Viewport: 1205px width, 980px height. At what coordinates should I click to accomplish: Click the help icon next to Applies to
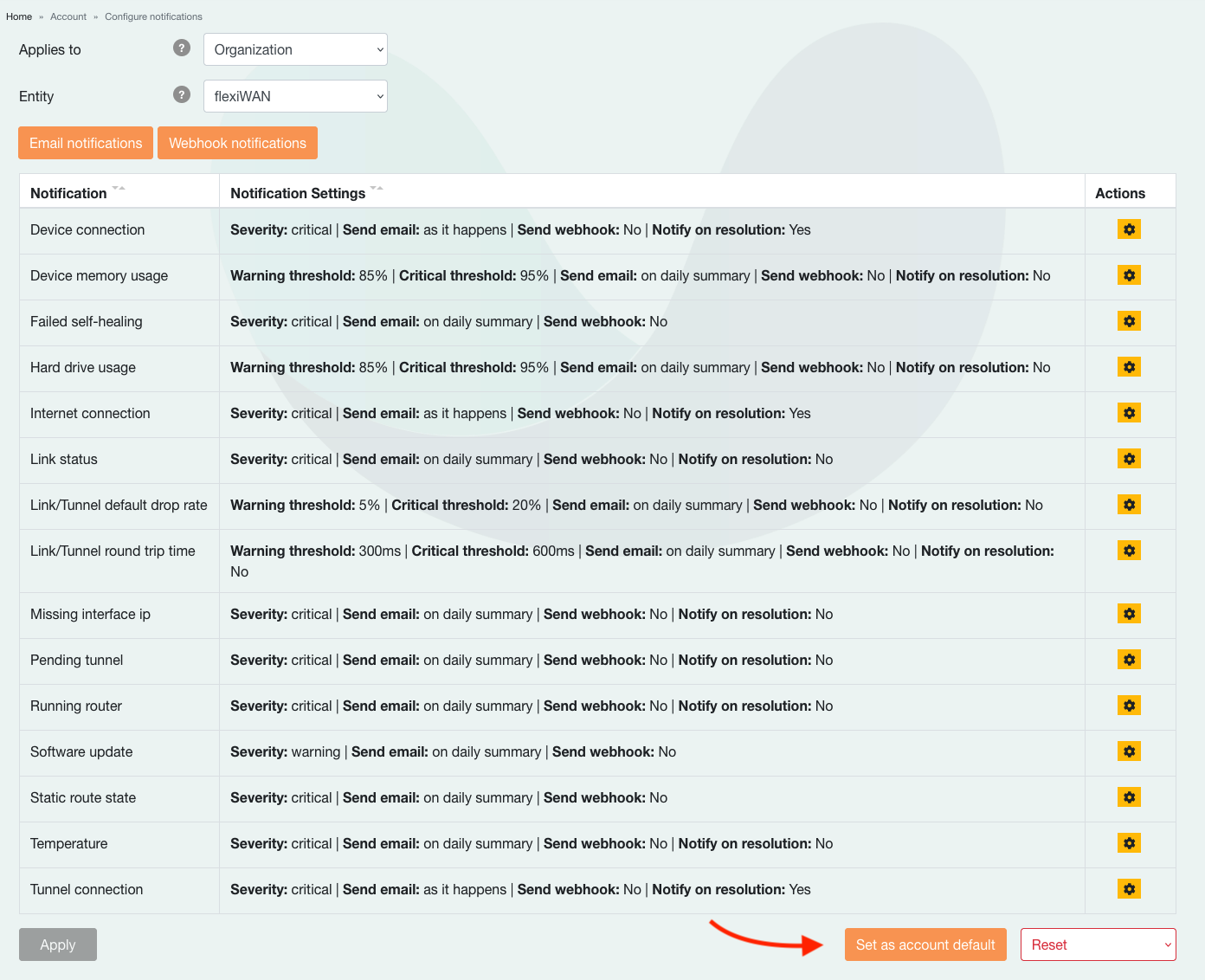coord(182,48)
